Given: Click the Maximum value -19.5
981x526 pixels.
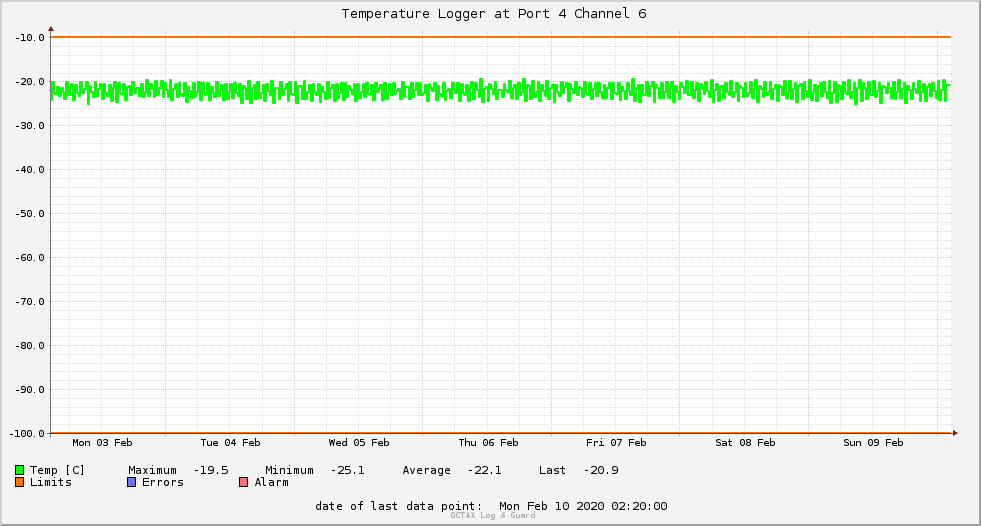Looking at the screenshot, I should tap(211, 470).
